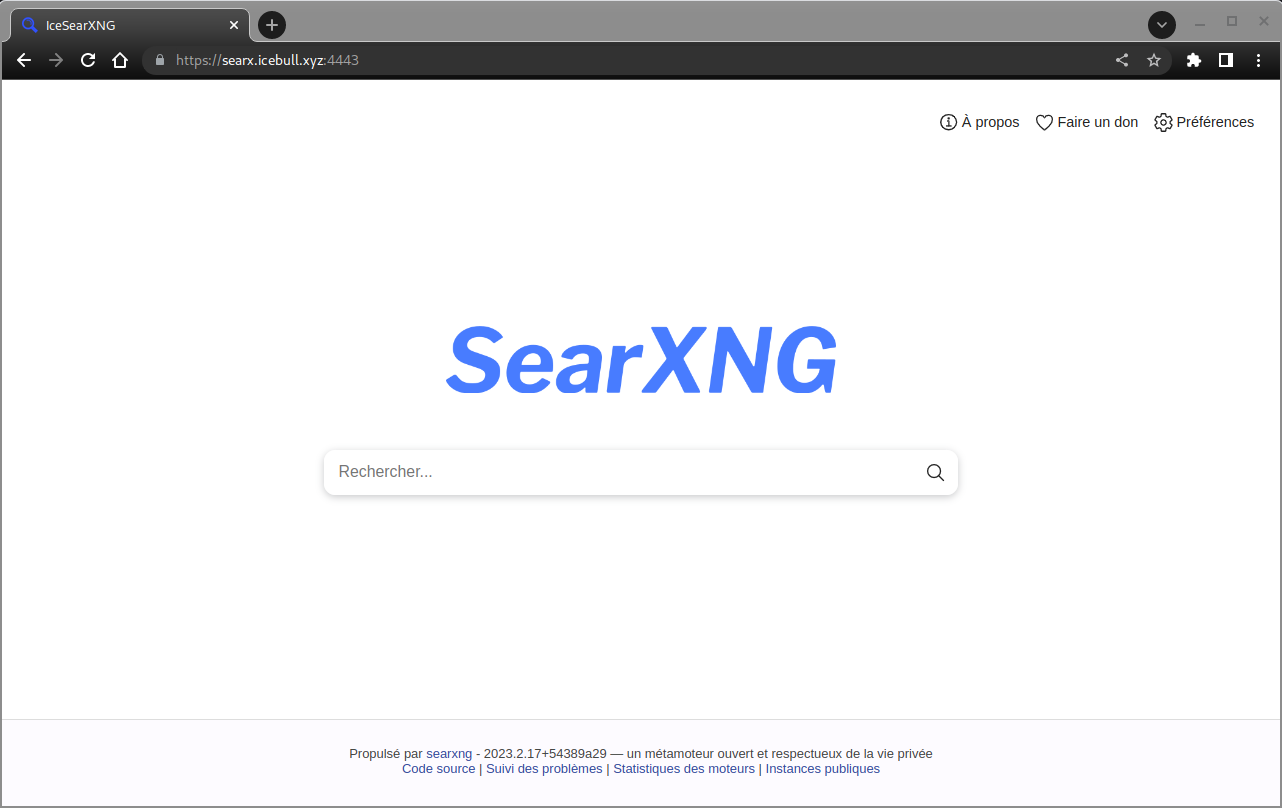
Task: Select the IceSearXNG tab
Action: 120,25
